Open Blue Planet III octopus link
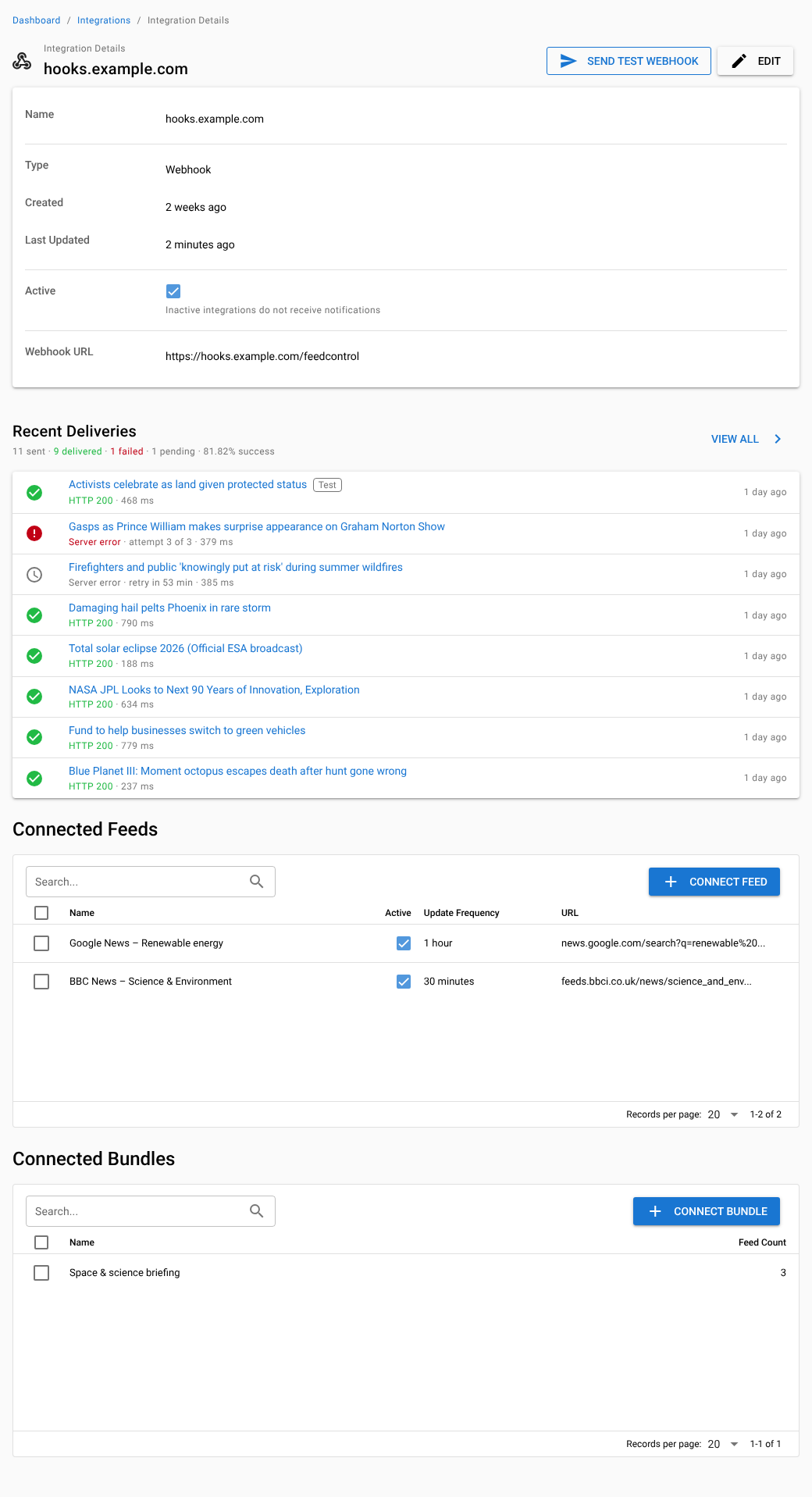This screenshot has height=1497, width=812. [237, 771]
